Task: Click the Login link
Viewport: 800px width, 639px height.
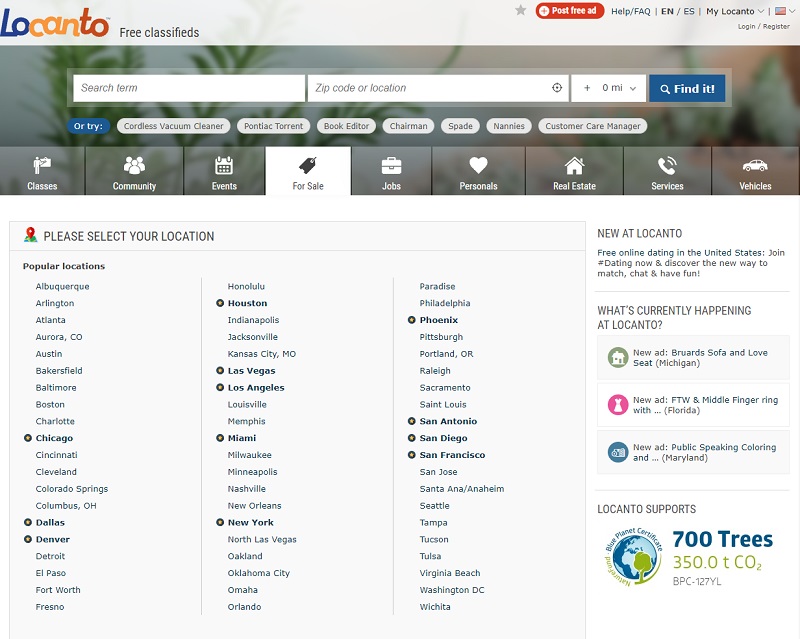Action: coord(746,26)
